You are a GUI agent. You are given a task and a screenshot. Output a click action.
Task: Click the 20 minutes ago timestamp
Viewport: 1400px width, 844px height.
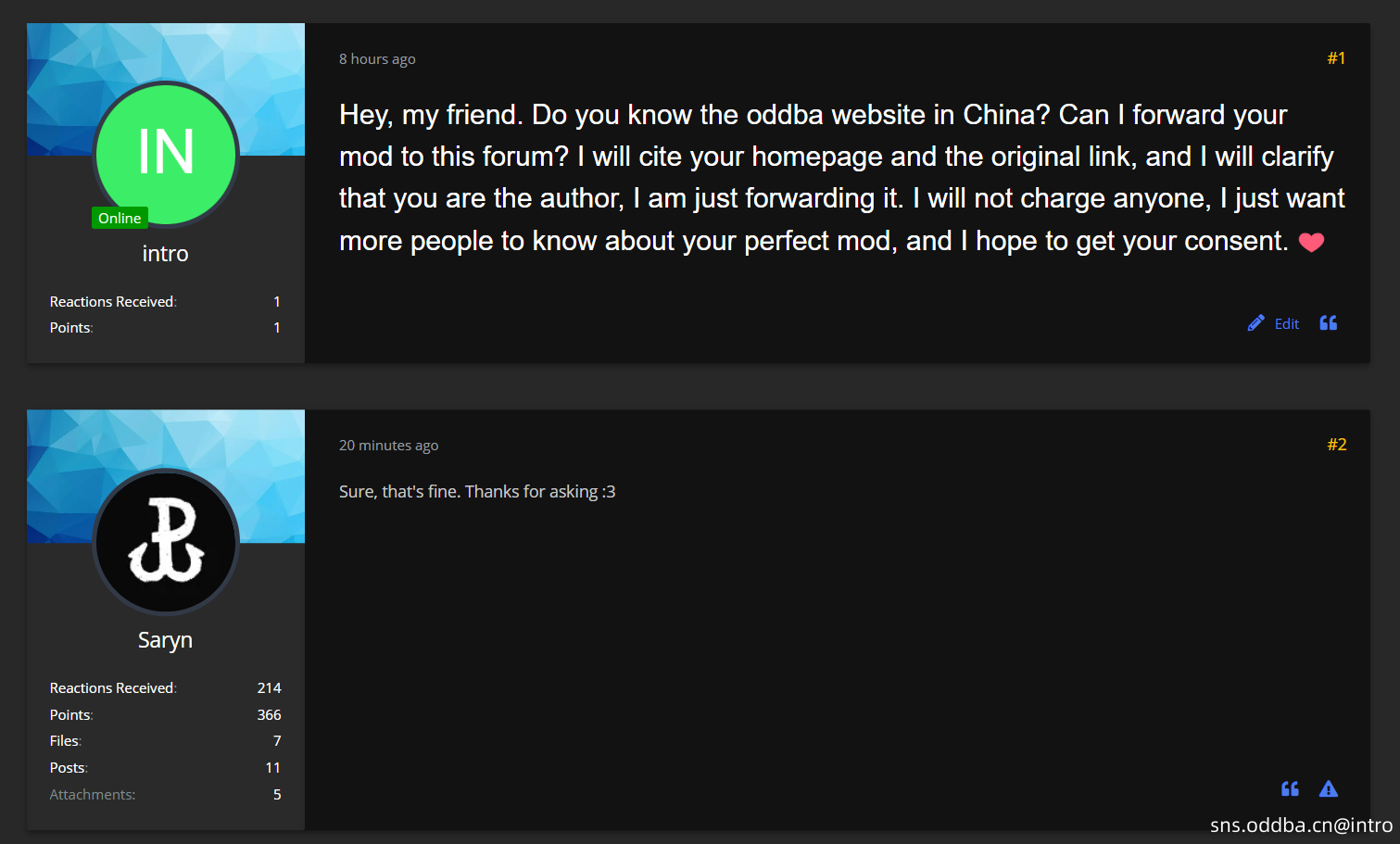pos(388,446)
